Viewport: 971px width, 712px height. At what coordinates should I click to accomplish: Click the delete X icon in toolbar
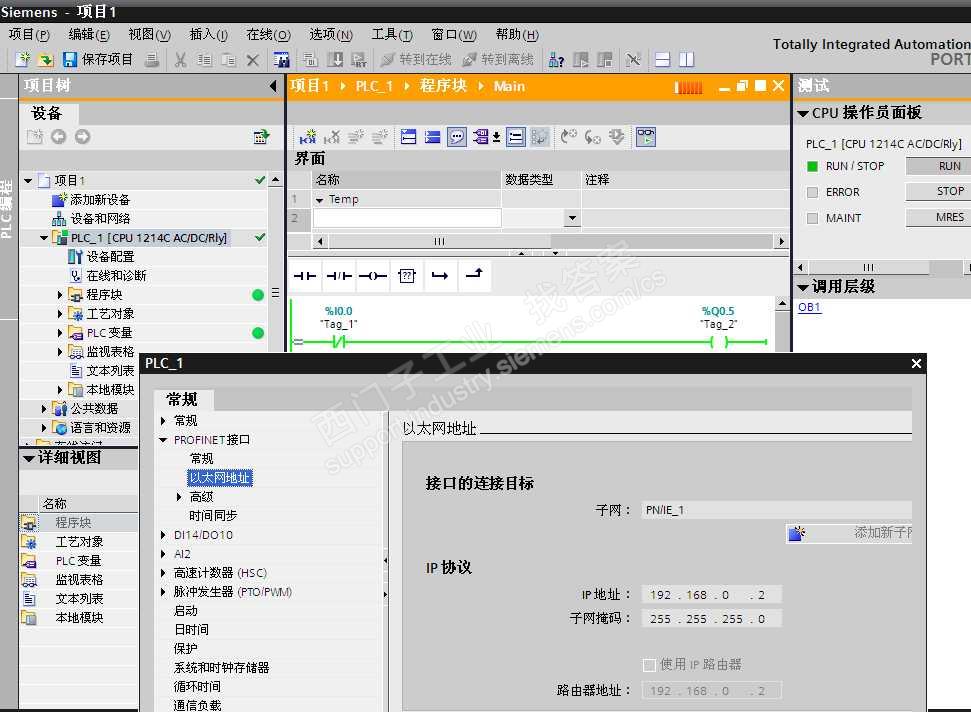point(252,59)
